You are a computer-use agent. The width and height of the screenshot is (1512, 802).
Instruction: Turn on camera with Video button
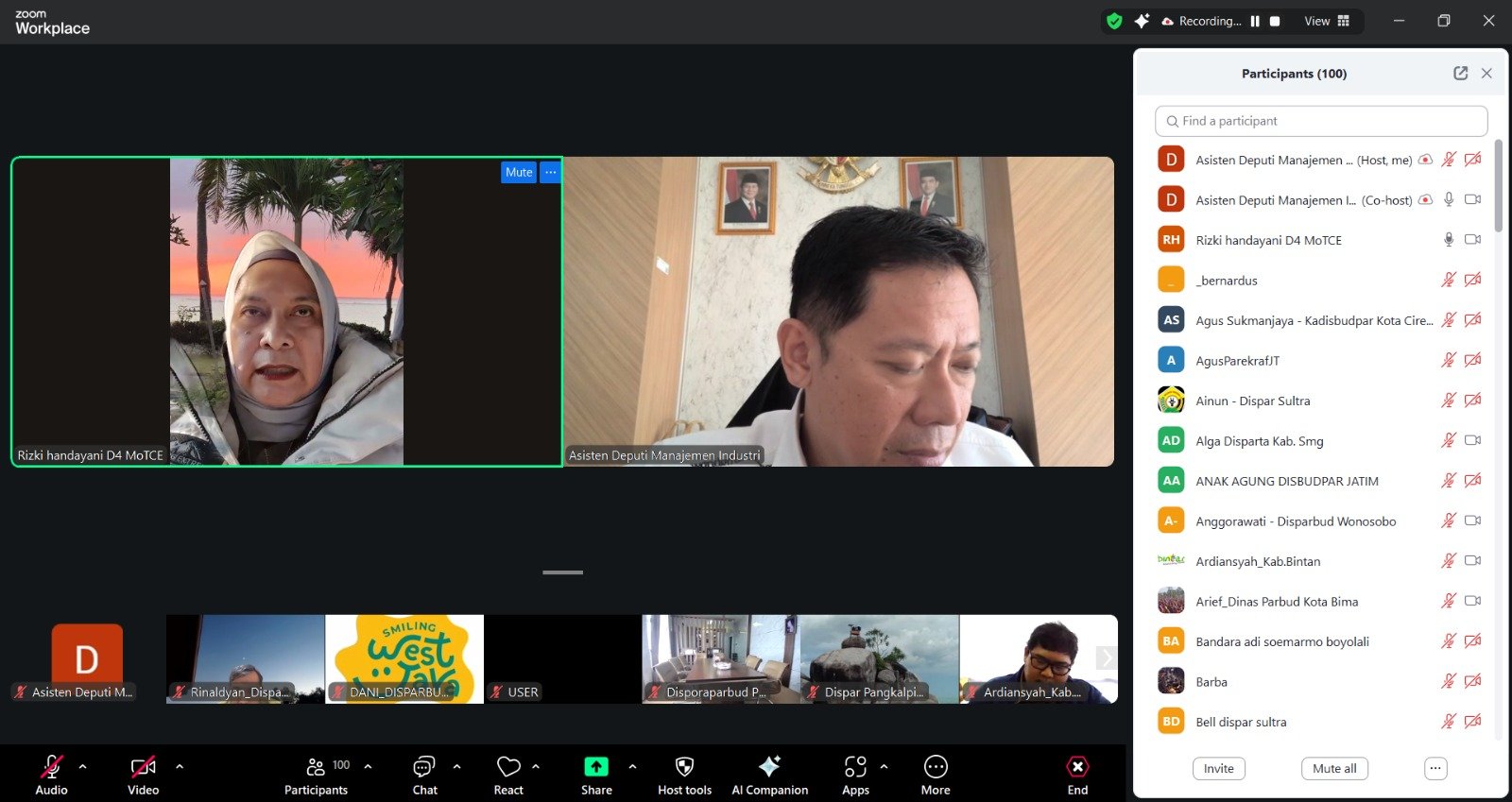click(143, 767)
